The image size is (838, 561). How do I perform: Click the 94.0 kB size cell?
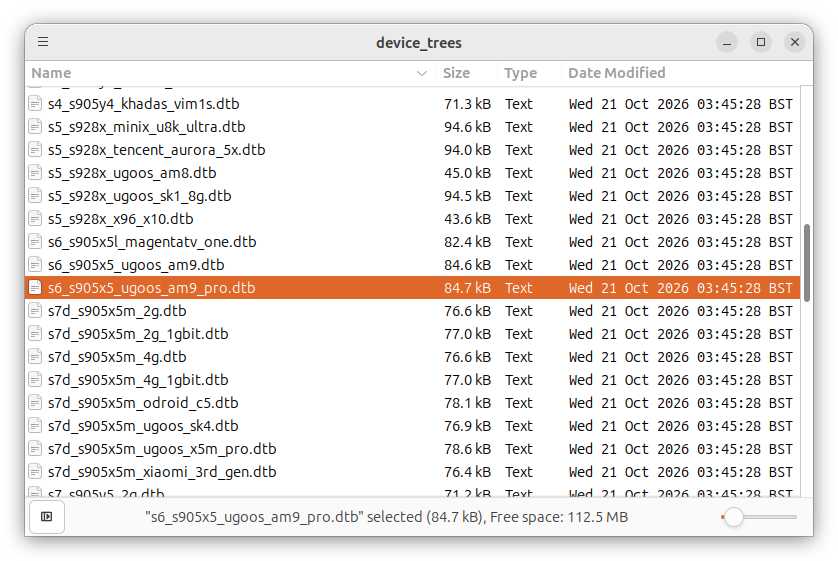(467, 150)
